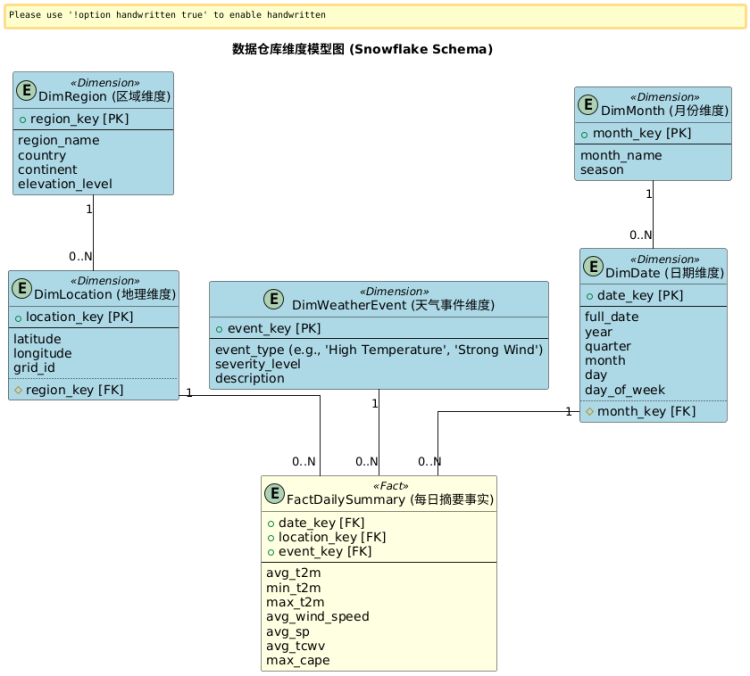The image size is (750, 676).
Task: Click the diamond marker beside region_key [FK]
Action: pyautogui.click(x=18, y=390)
